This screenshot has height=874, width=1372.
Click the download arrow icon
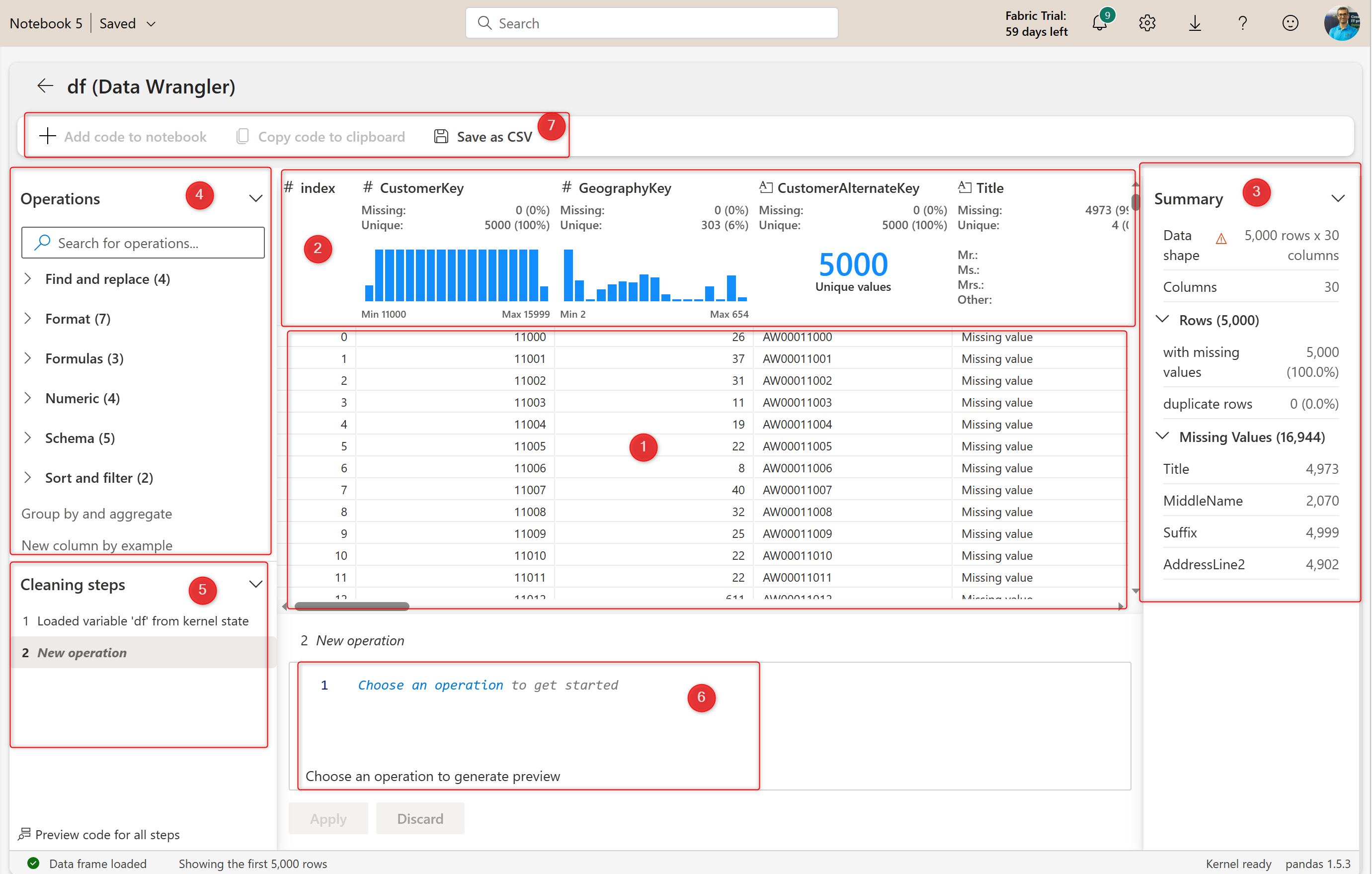click(x=1195, y=23)
